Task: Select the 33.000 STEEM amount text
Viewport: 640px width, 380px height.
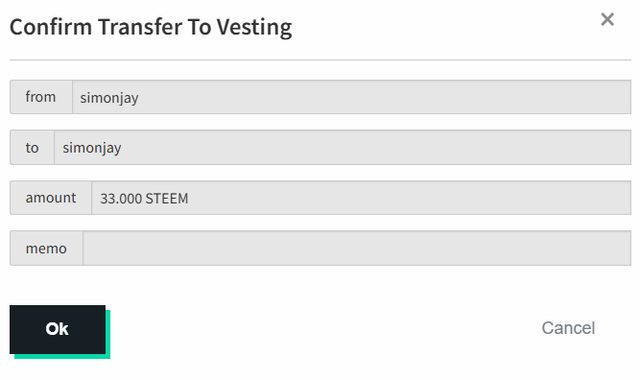Action: 144,199
